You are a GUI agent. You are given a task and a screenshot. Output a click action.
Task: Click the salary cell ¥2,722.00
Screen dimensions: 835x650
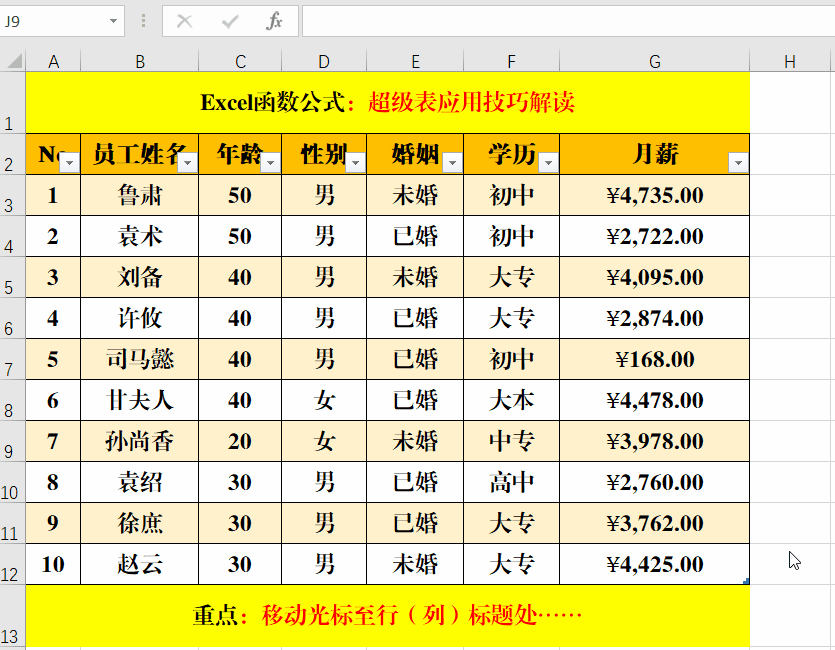pyautogui.click(x=654, y=236)
